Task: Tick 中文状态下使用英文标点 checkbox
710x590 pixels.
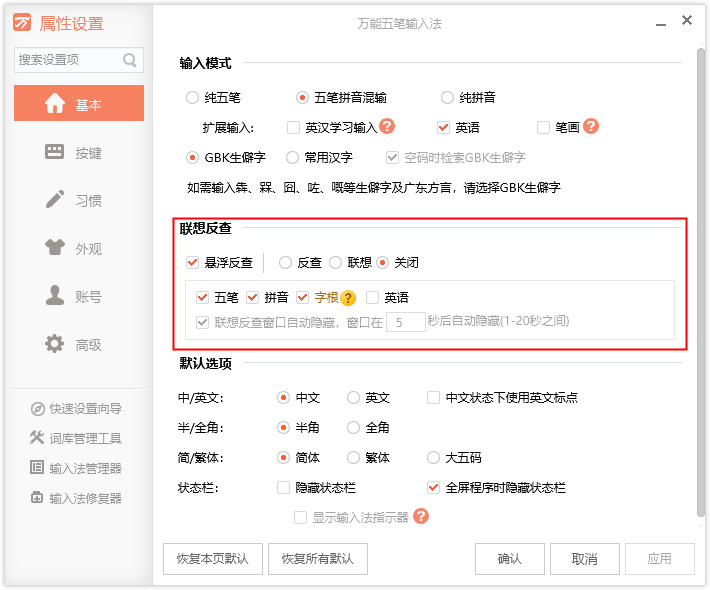Action: [434, 397]
